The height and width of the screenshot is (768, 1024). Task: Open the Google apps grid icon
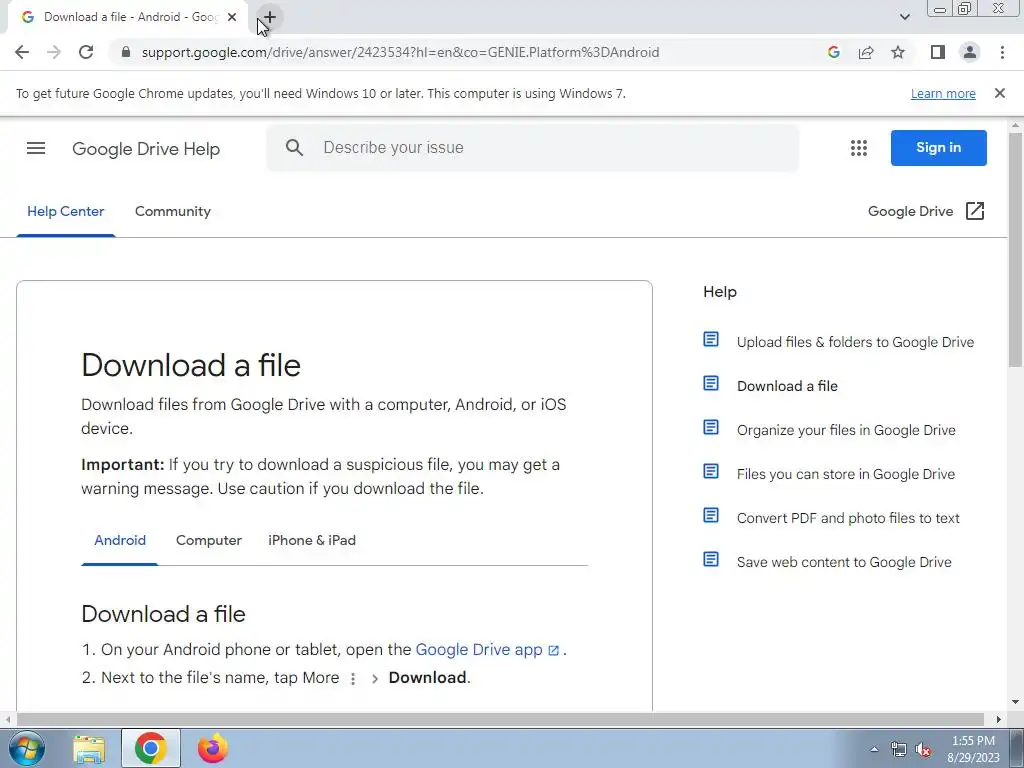click(x=859, y=148)
